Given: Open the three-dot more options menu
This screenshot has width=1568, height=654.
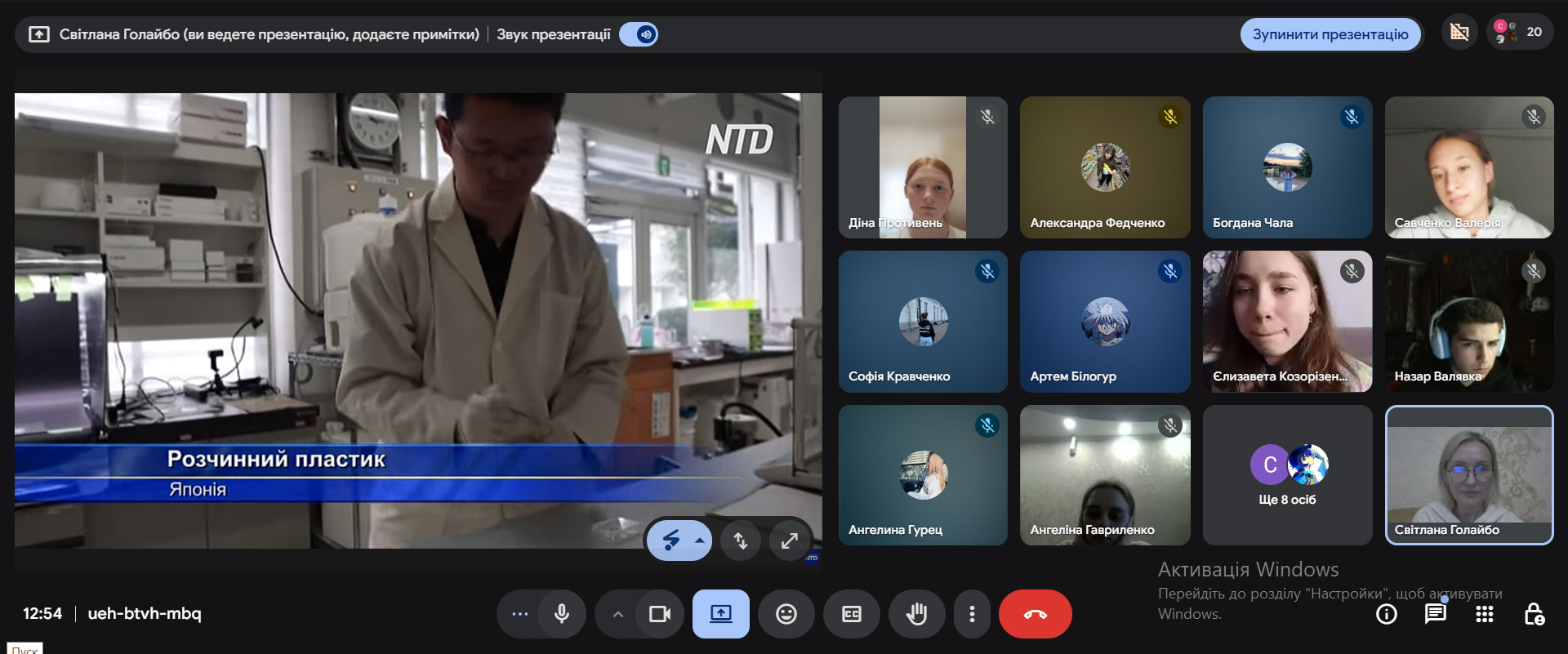Looking at the screenshot, I should [971, 614].
